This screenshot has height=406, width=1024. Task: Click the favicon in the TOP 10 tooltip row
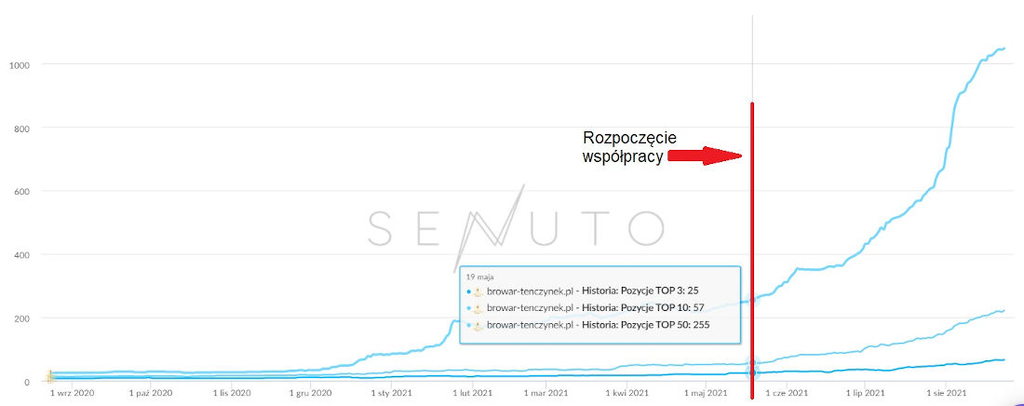pyautogui.click(x=478, y=309)
